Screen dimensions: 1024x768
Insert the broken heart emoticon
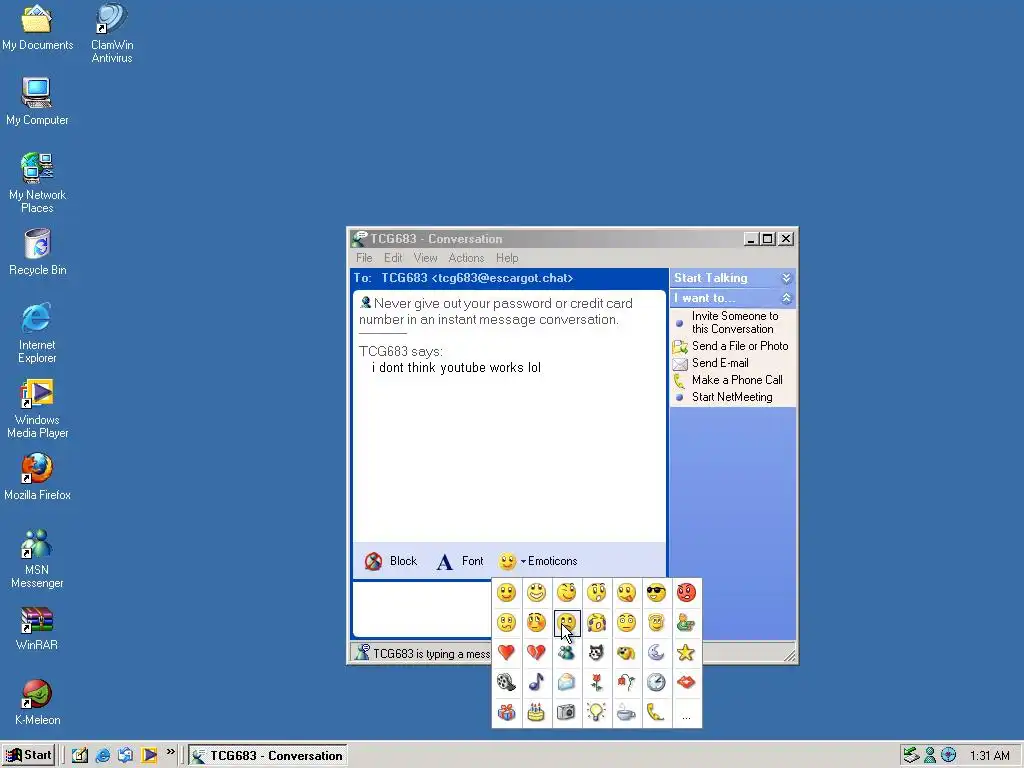(x=537, y=652)
